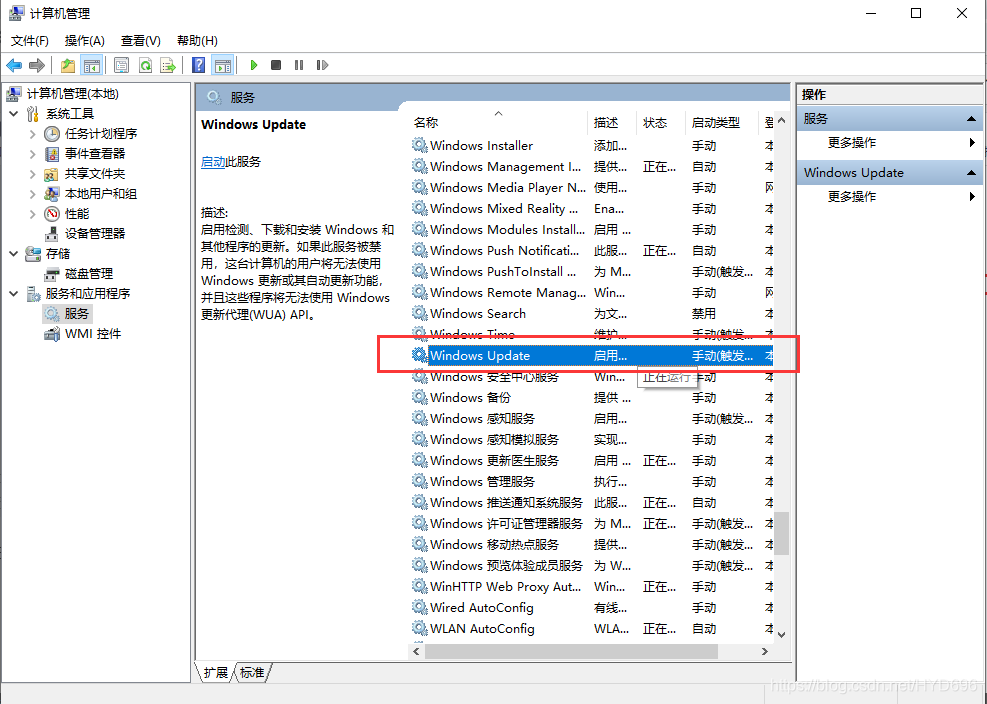Select 本地用户和组 tree node
Image resolution: width=987 pixels, height=704 pixels.
pos(101,193)
